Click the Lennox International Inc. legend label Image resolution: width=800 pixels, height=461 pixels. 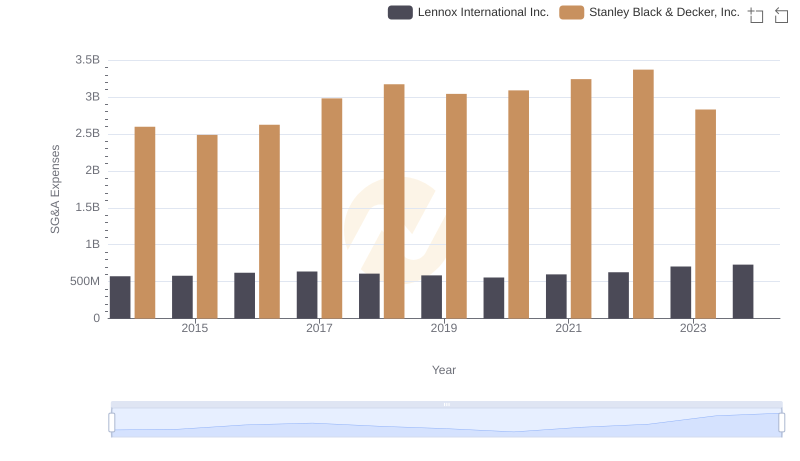coord(483,12)
